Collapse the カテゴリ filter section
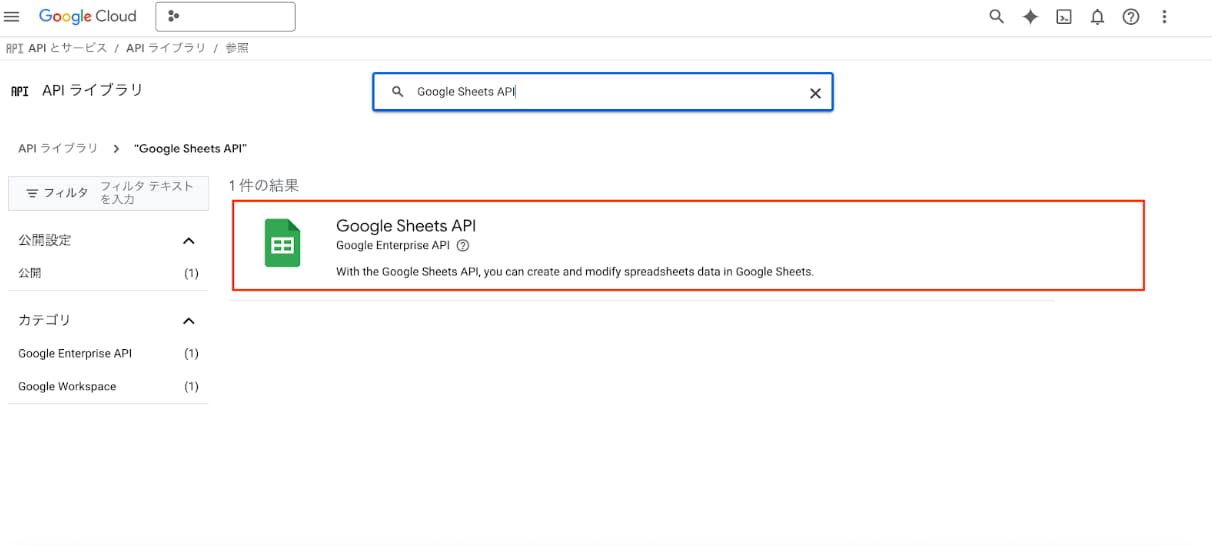 [x=188, y=321]
